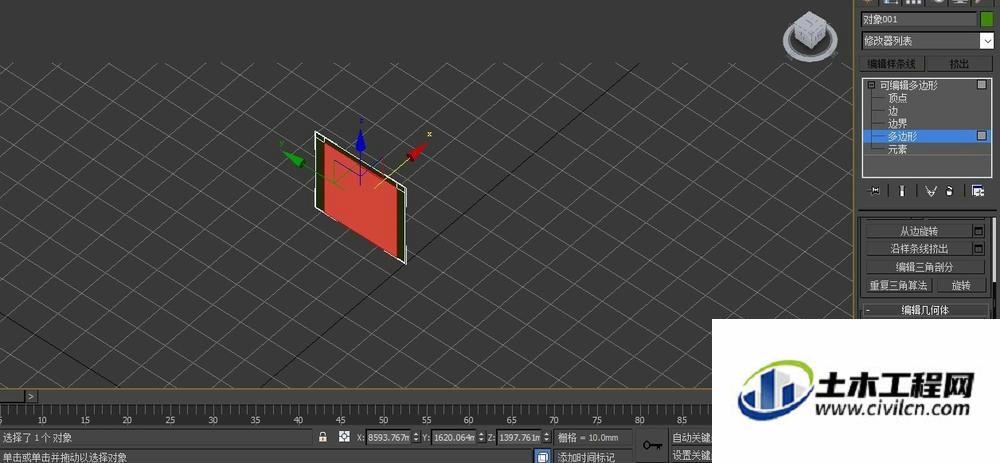The image size is (1000, 463).
Task: Click the 对象001 name field
Action: coord(919,19)
